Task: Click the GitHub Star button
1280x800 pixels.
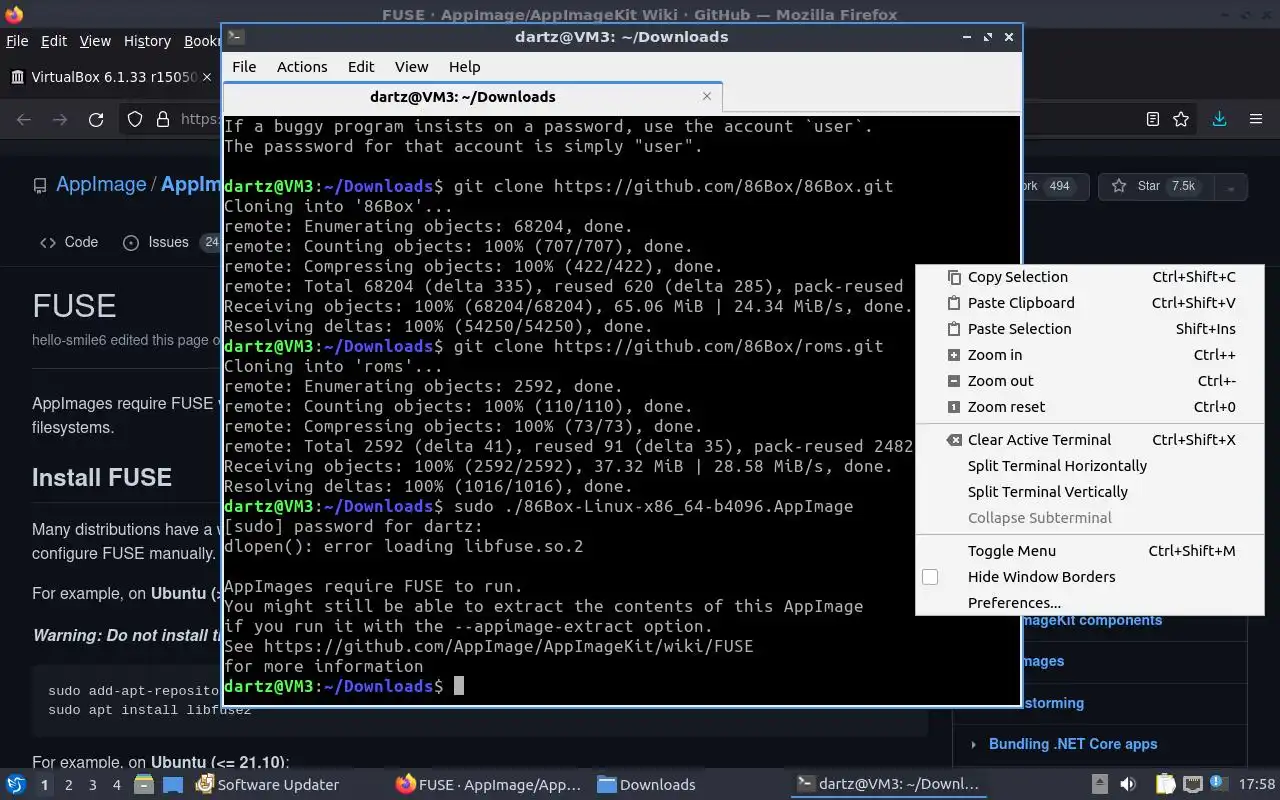Action: click(1155, 186)
